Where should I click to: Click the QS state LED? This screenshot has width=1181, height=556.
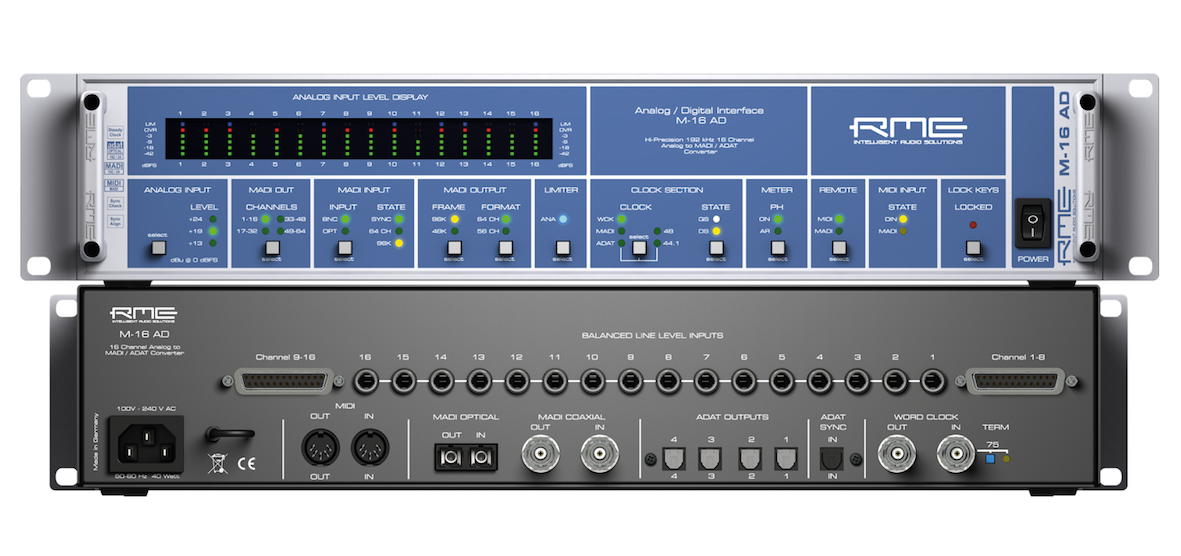(716, 219)
